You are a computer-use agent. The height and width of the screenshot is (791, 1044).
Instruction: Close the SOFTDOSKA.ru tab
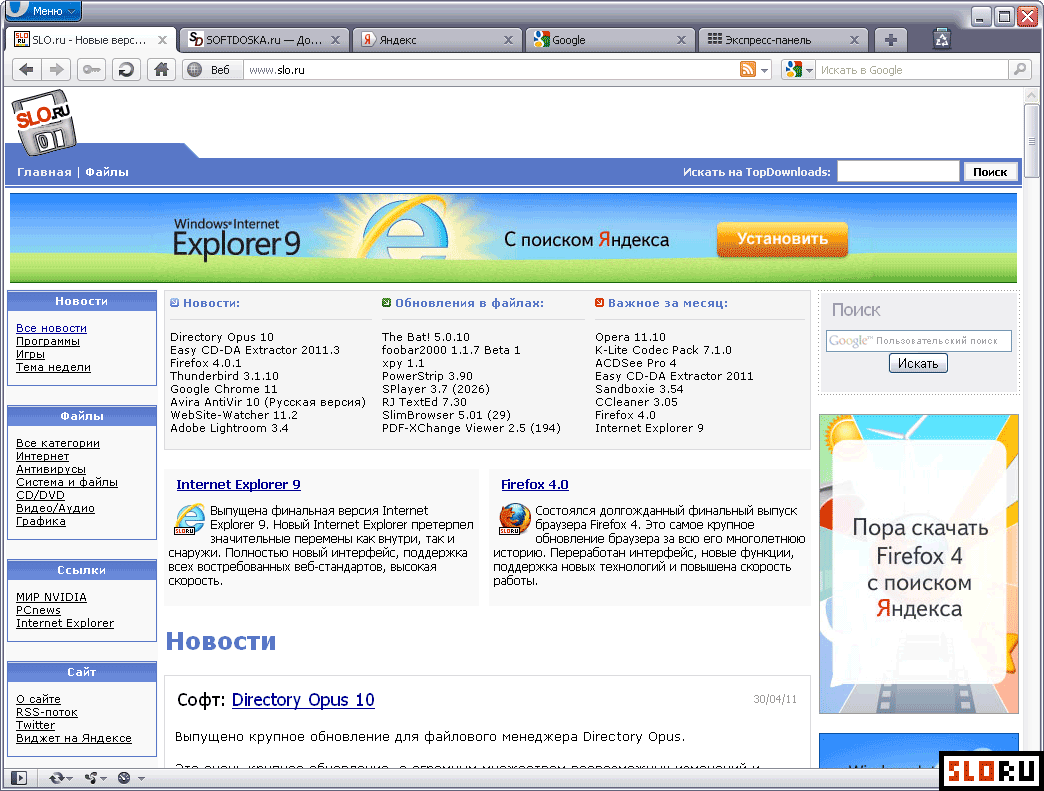tap(335, 40)
